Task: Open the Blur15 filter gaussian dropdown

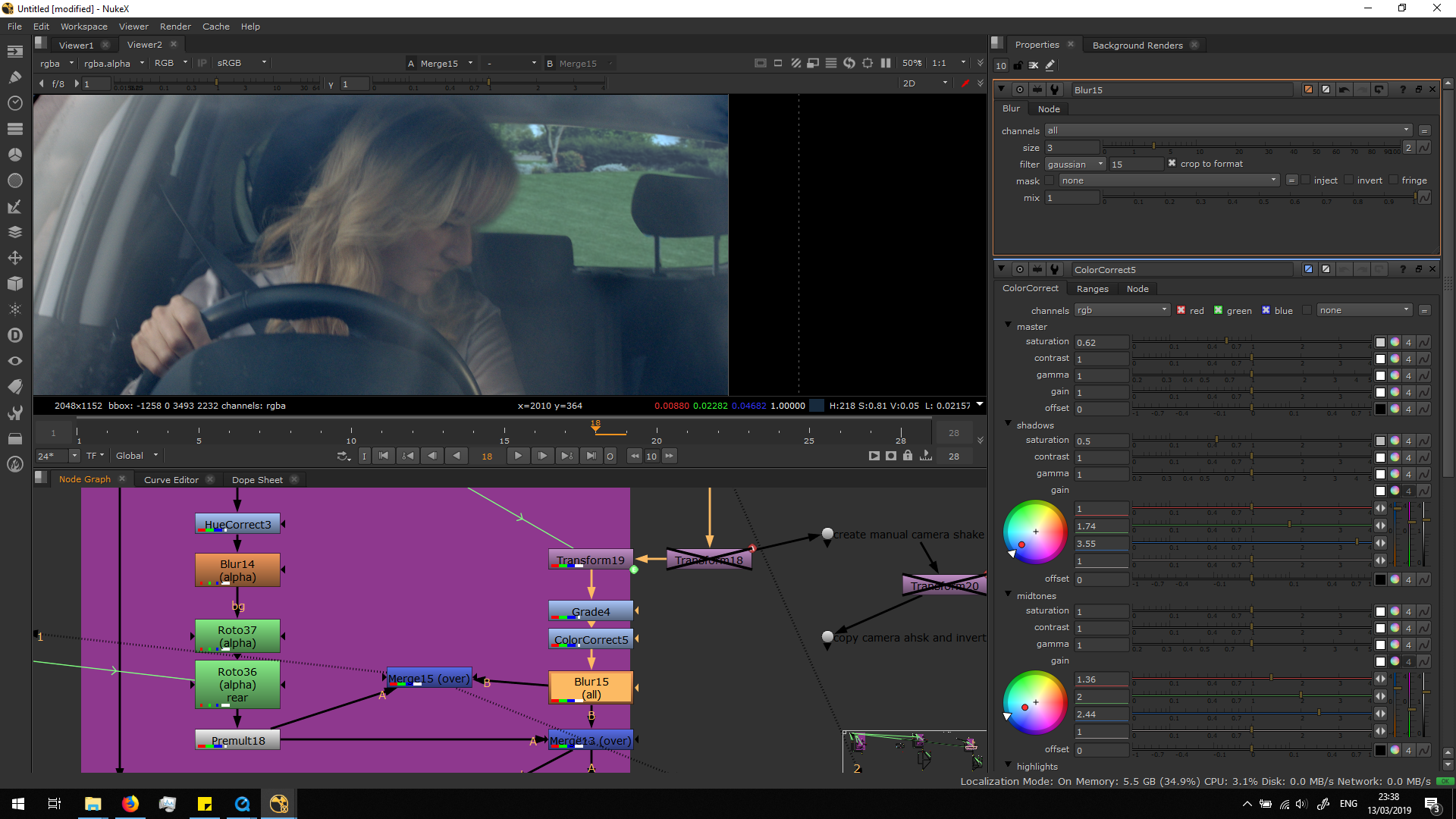Action: point(1075,165)
